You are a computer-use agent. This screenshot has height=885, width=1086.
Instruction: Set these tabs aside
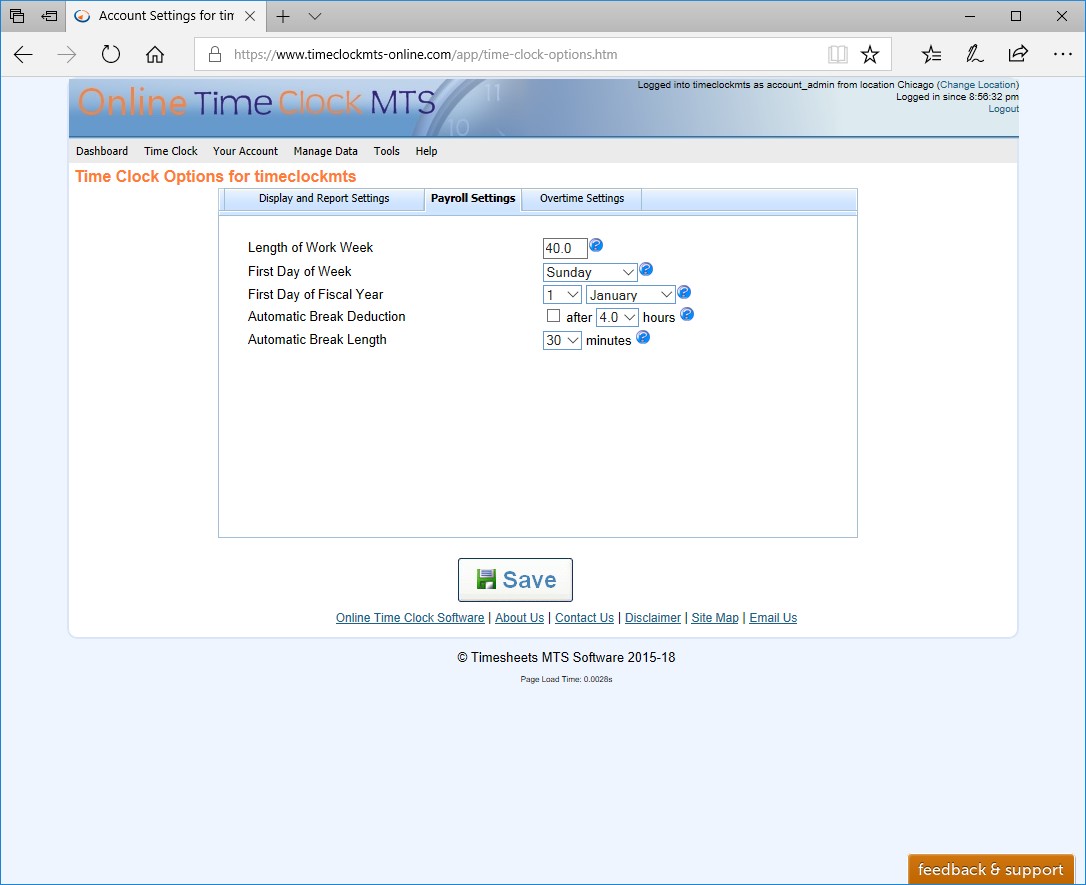point(49,16)
